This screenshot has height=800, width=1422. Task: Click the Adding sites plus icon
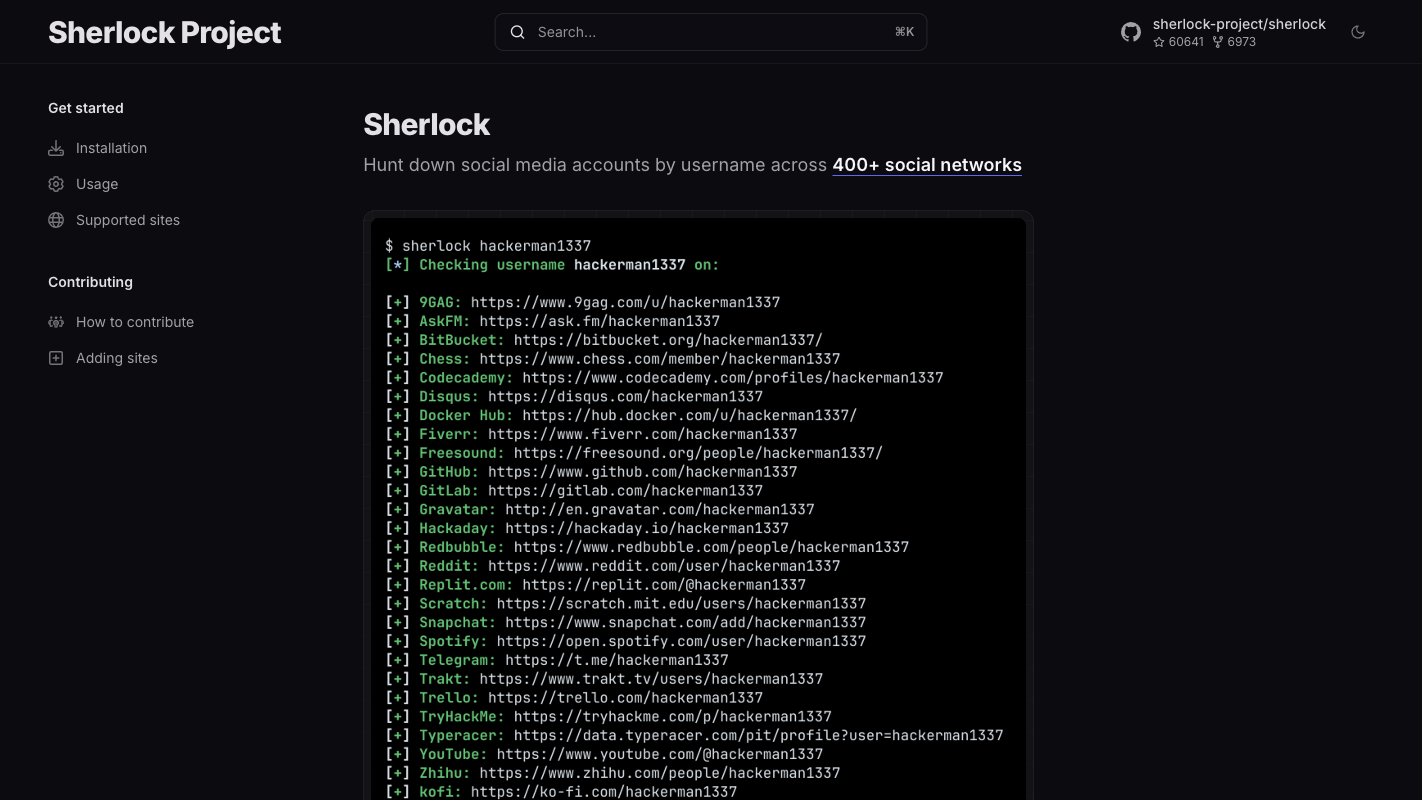point(56,358)
